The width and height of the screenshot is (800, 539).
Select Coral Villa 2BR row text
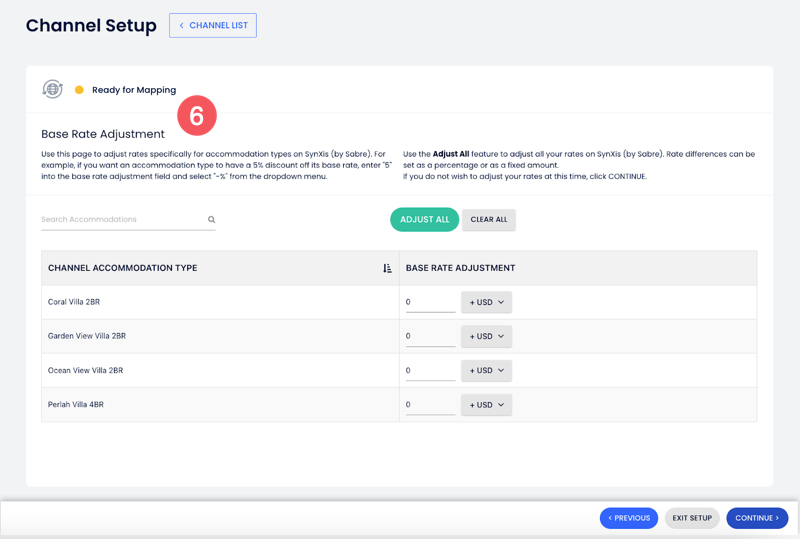click(74, 302)
